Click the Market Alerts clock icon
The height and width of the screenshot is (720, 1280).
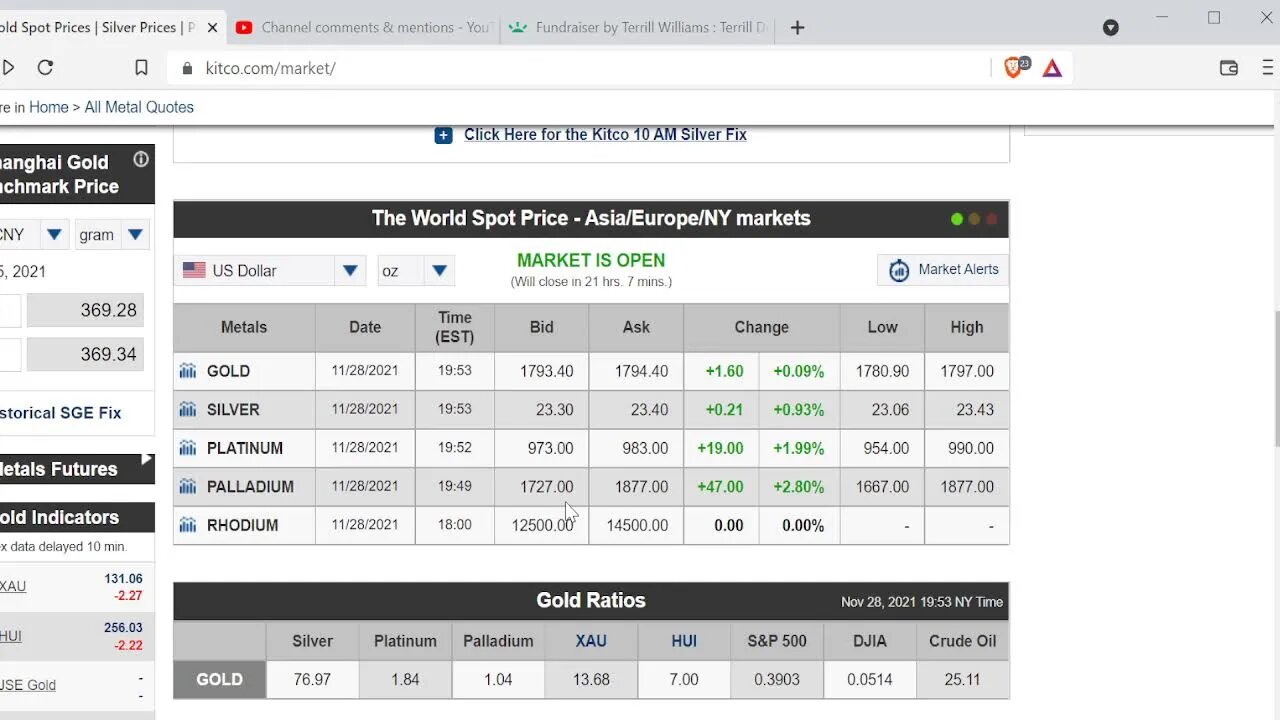tap(899, 270)
